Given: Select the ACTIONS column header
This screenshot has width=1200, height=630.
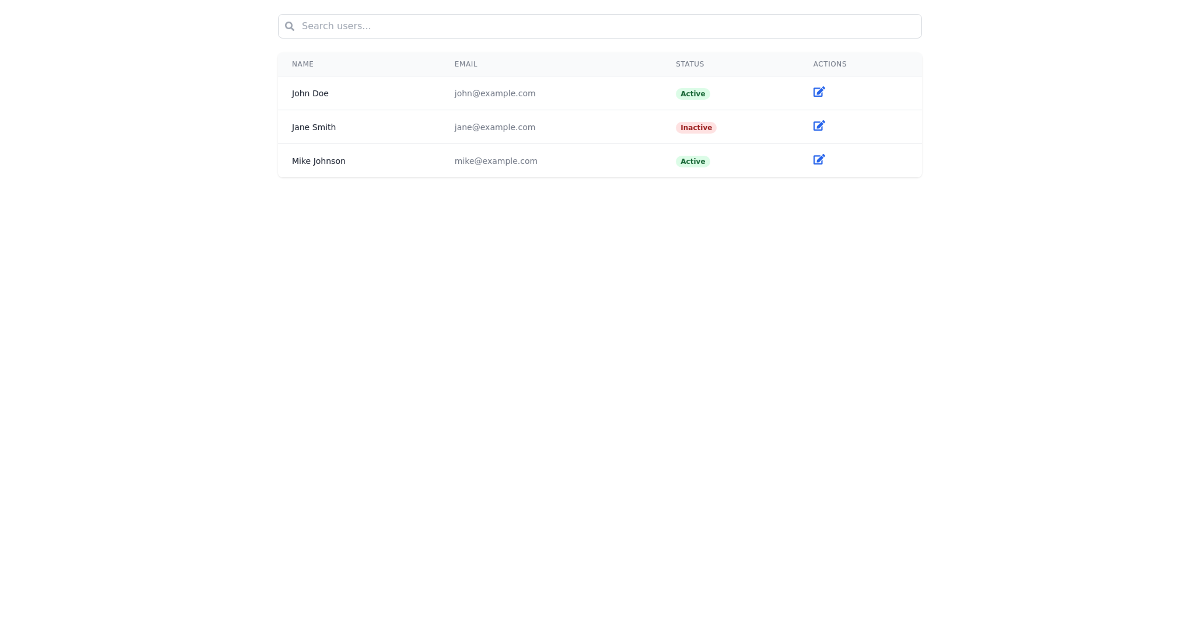Looking at the screenshot, I should click(830, 64).
